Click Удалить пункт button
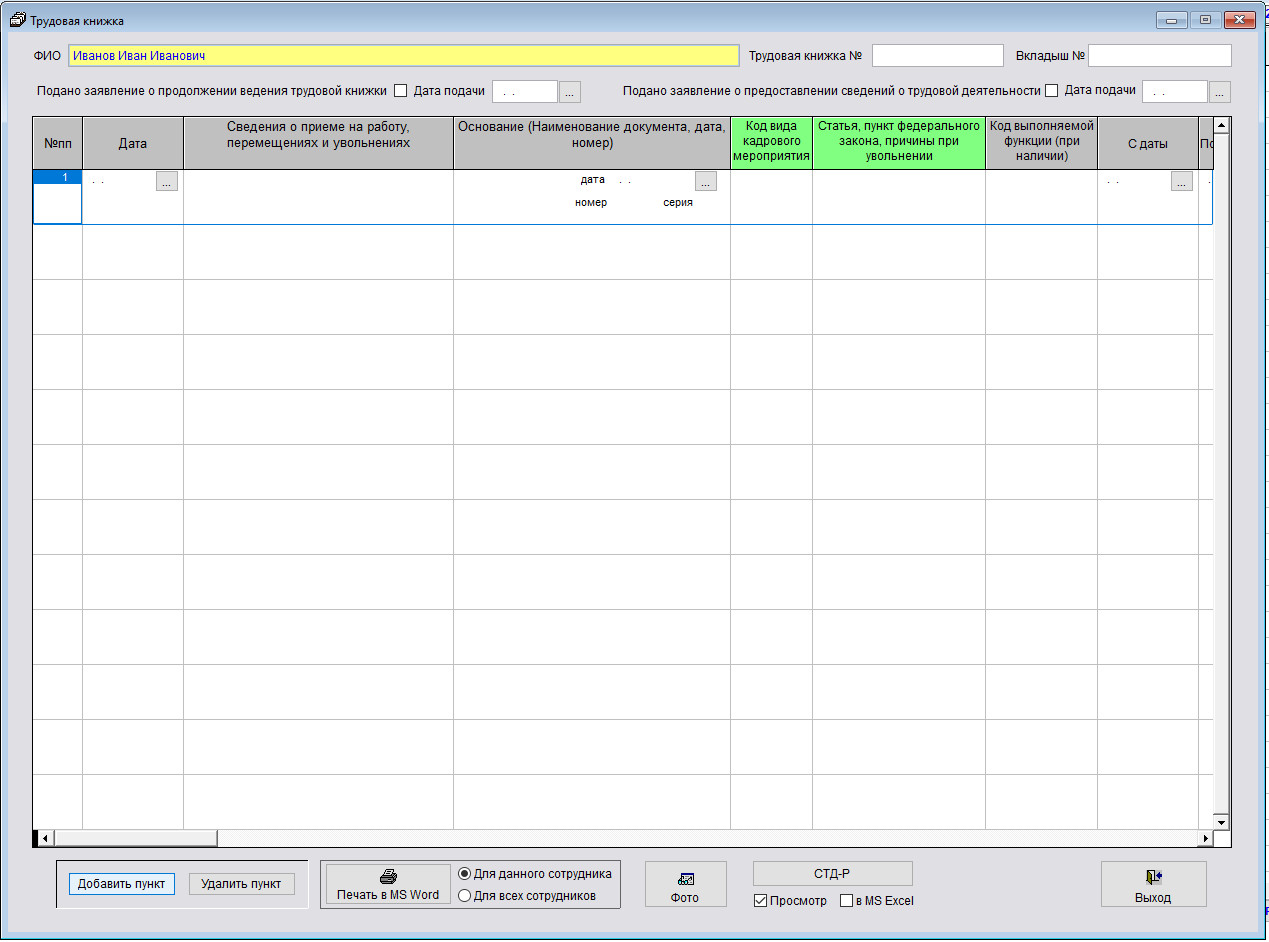This screenshot has height=942, width=1269. point(241,884)
